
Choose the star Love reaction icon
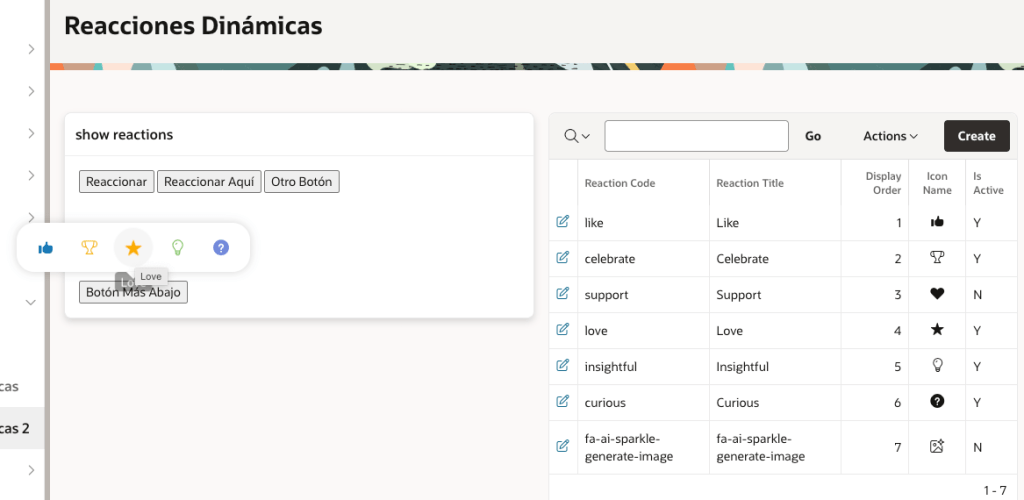click(x=133, y=248)
